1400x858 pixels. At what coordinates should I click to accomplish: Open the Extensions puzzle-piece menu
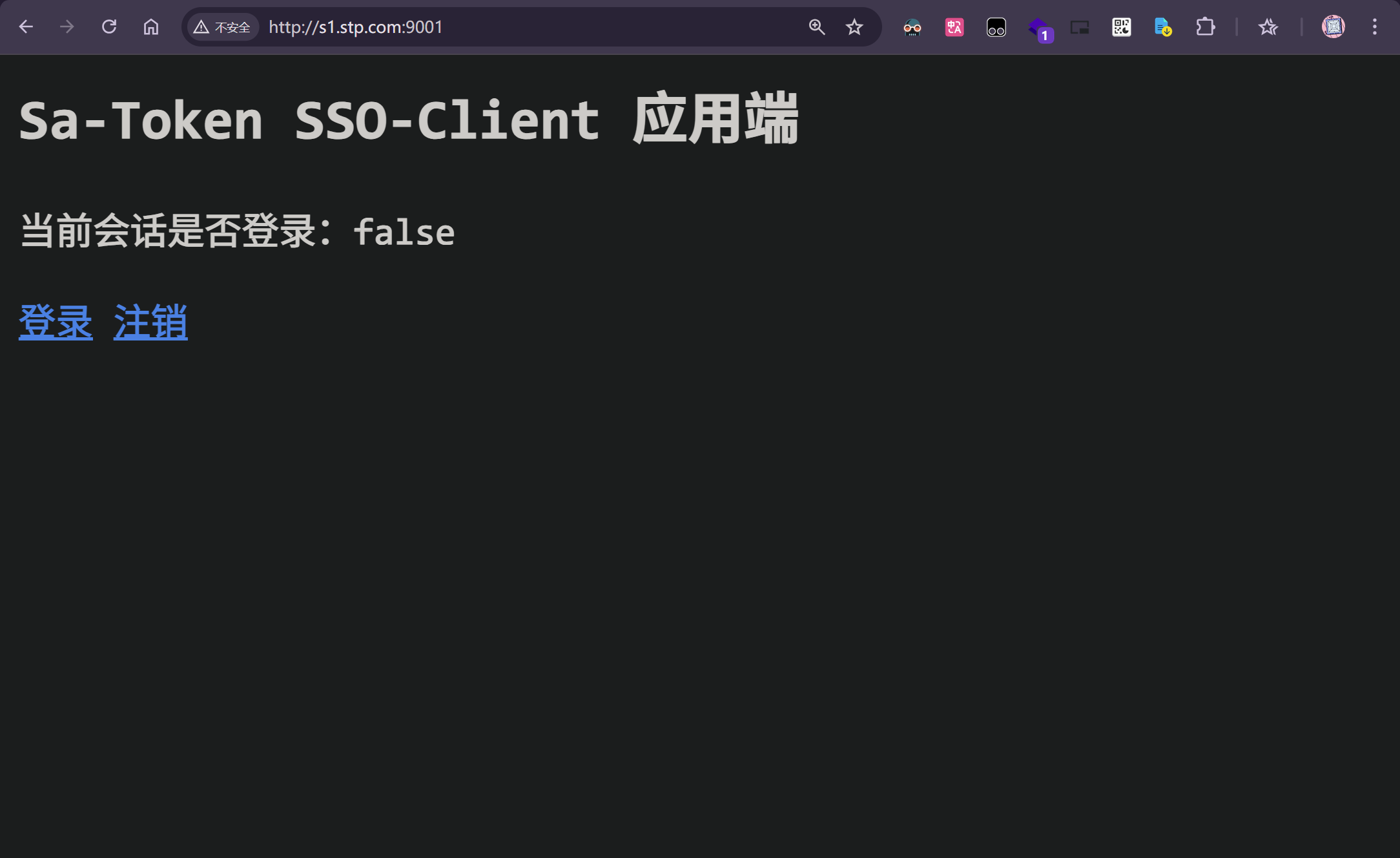point(1205,27)
